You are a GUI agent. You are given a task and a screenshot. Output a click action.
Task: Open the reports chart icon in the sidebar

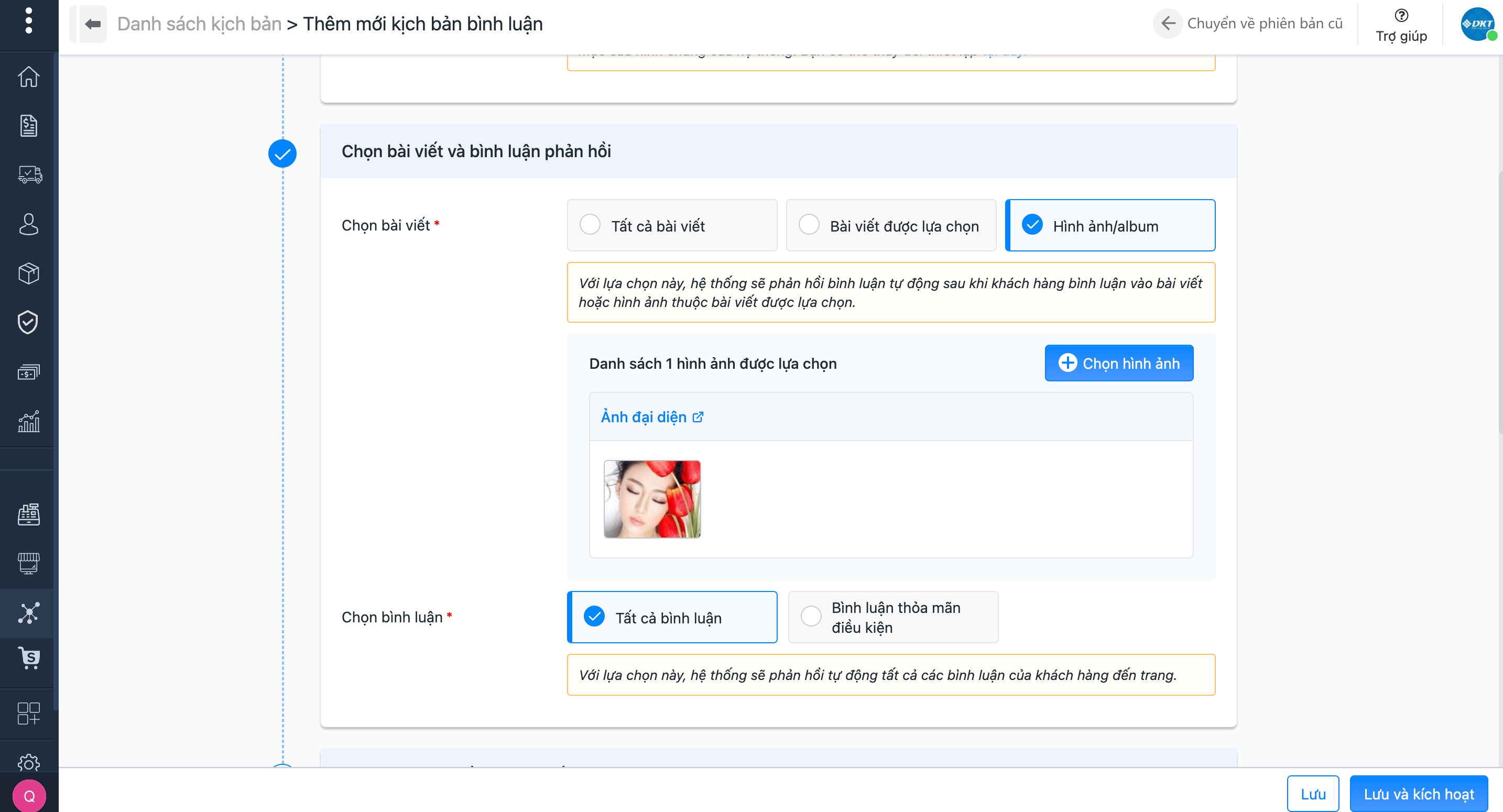(28, 421)
